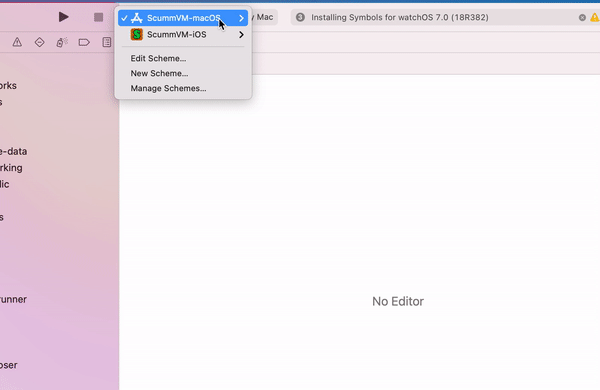Select the Mac run destination

(x=264, y=17)
